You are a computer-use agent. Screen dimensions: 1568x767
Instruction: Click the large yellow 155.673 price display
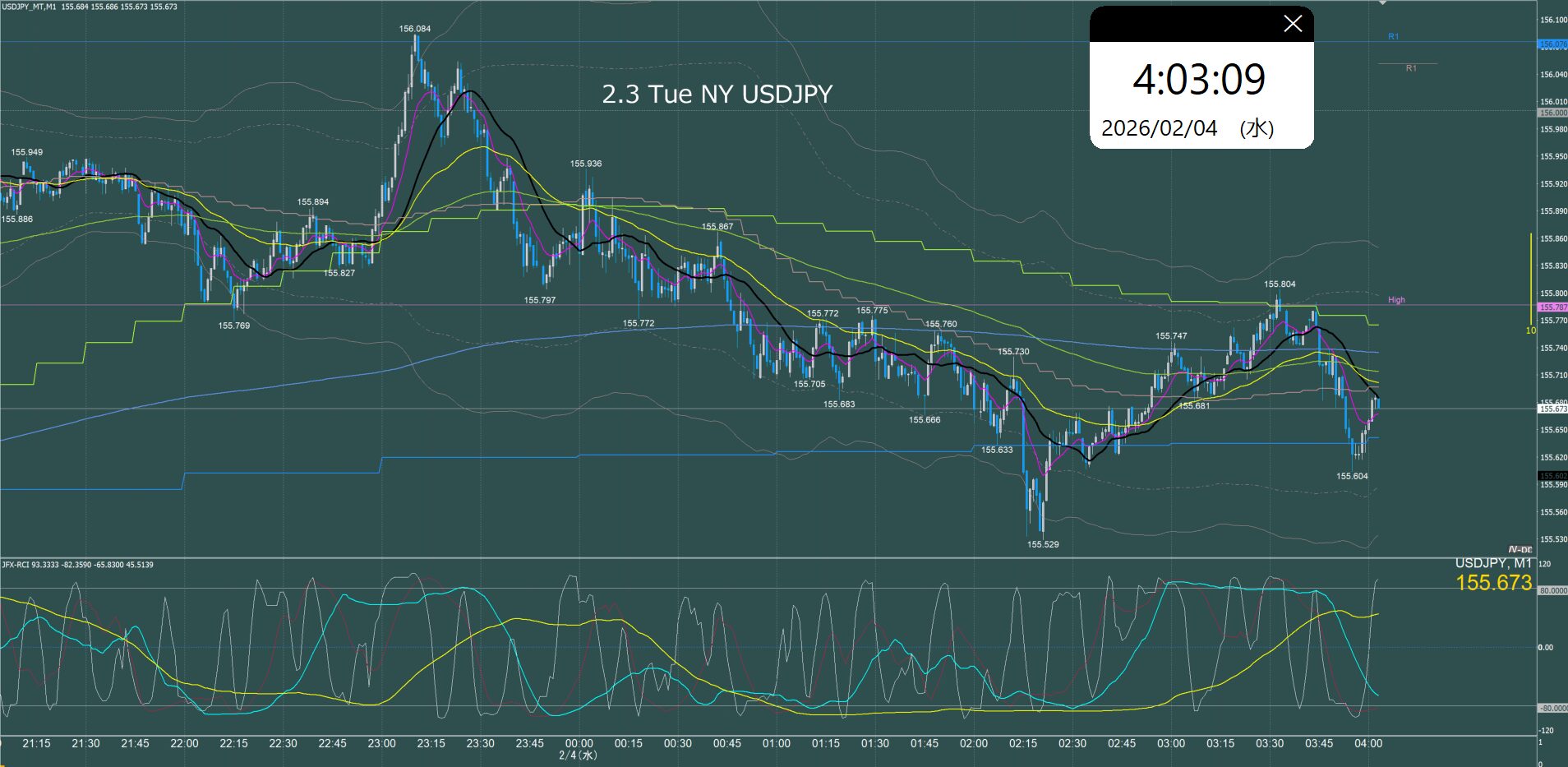click(x=1493, y=583)
